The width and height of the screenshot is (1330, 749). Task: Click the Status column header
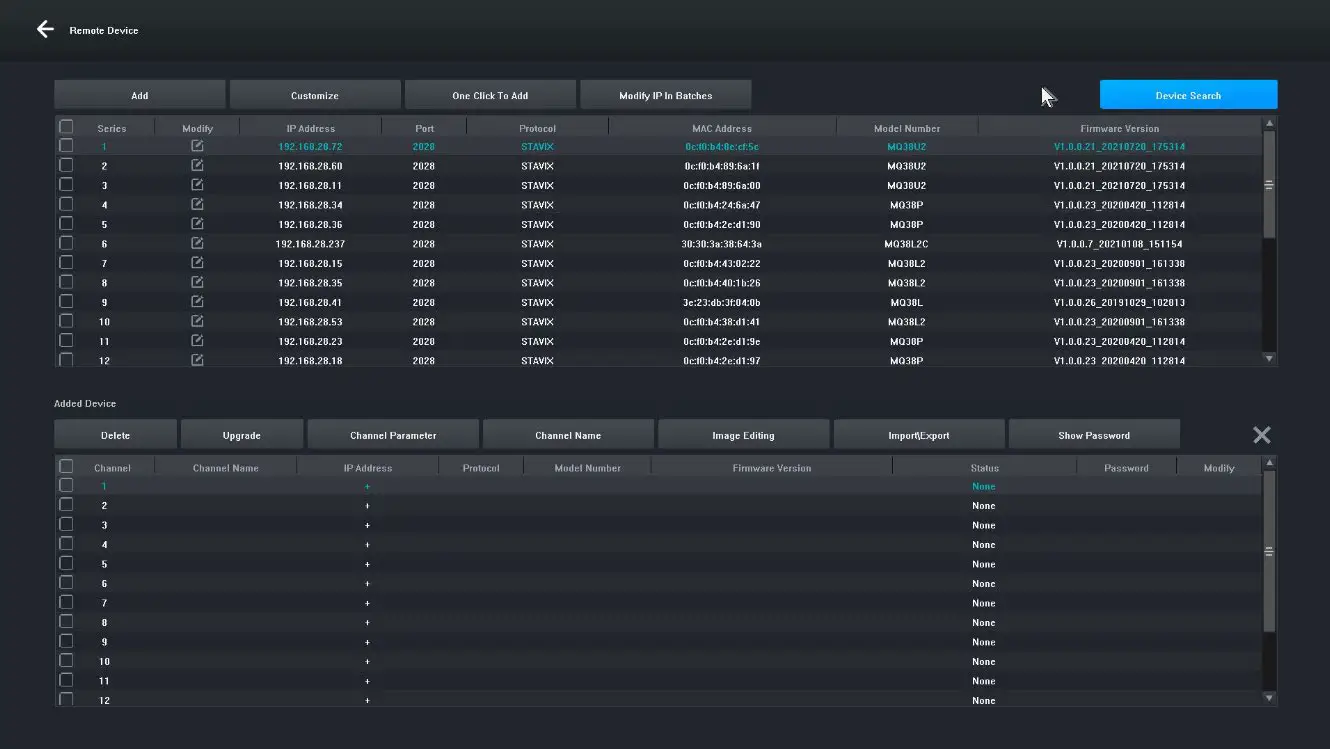[984, 468]
